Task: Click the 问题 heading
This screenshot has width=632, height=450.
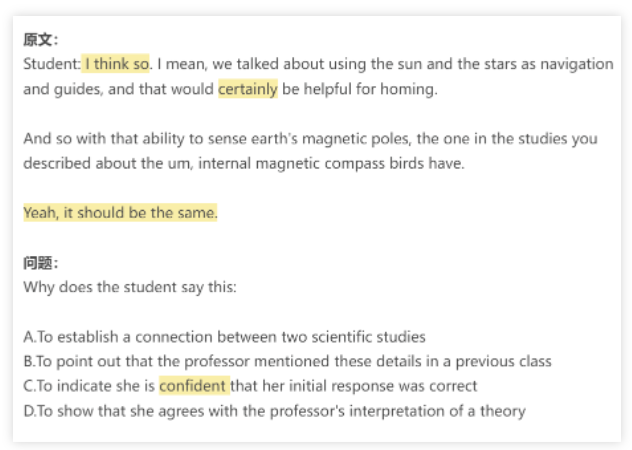Action: [x=41, y=264]
